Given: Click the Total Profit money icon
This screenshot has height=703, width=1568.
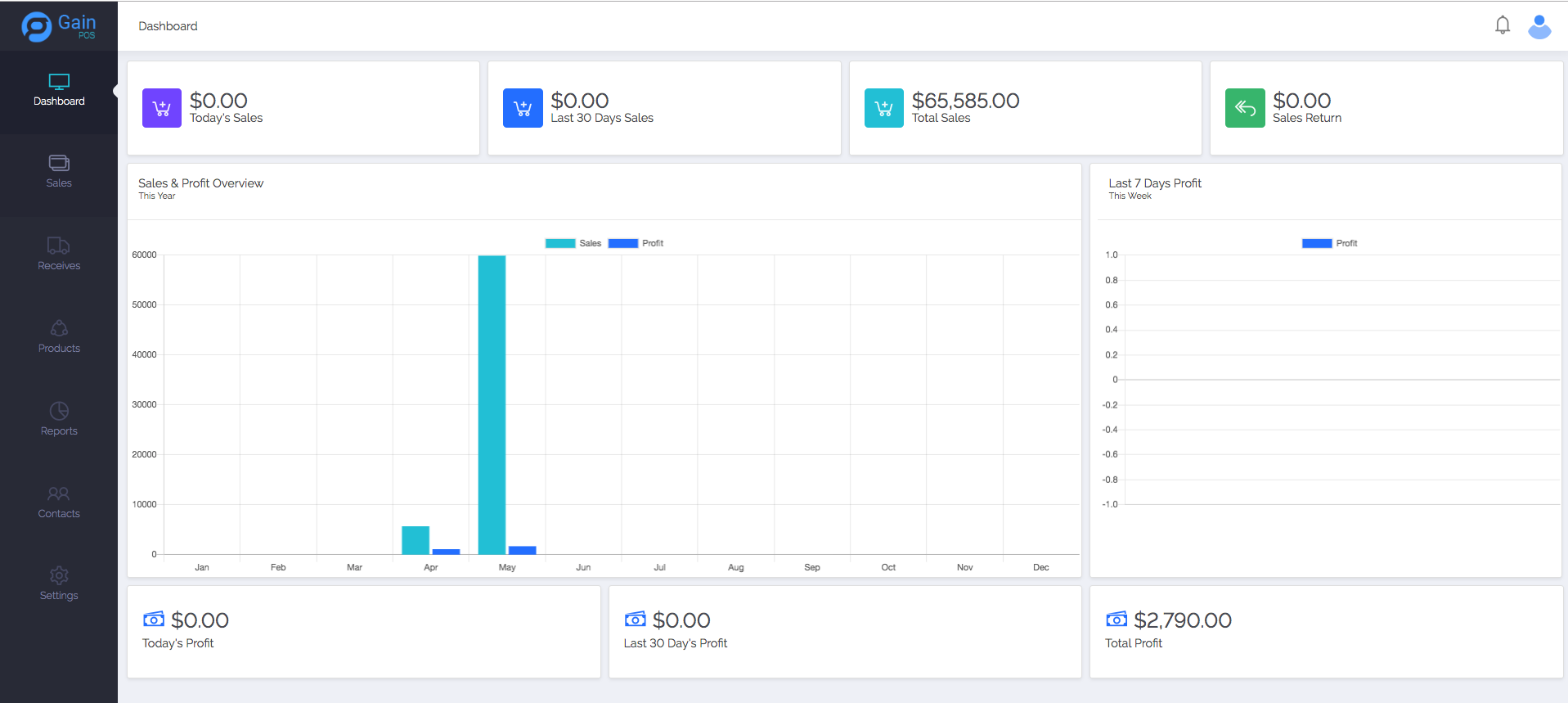Looking at the screenshot, I should pyautogui.click(x=1116, y=620).
